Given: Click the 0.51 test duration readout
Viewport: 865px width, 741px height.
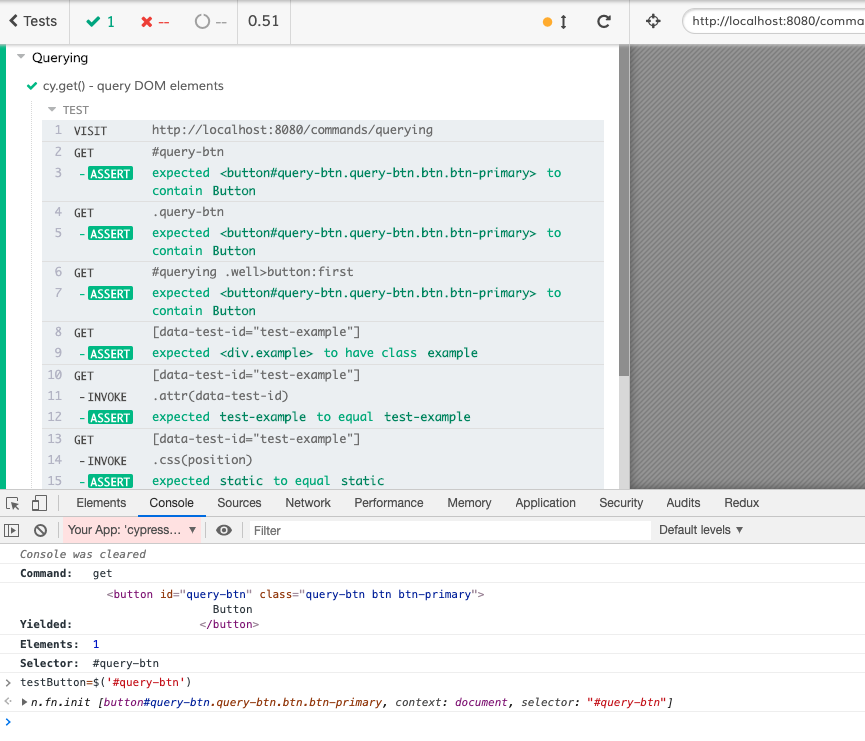Looking at the screenshot, I should coord(263,21).
